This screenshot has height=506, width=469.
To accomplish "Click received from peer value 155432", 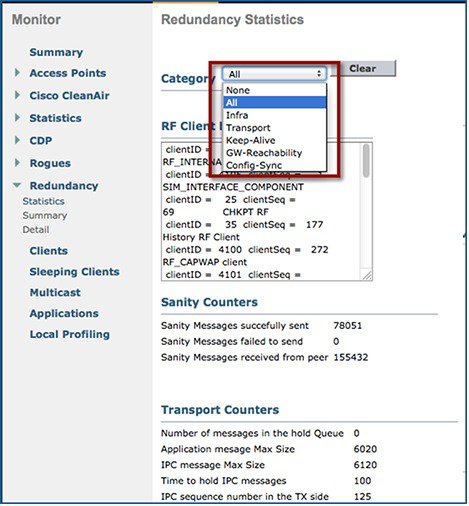I will (x=351, y=357).
